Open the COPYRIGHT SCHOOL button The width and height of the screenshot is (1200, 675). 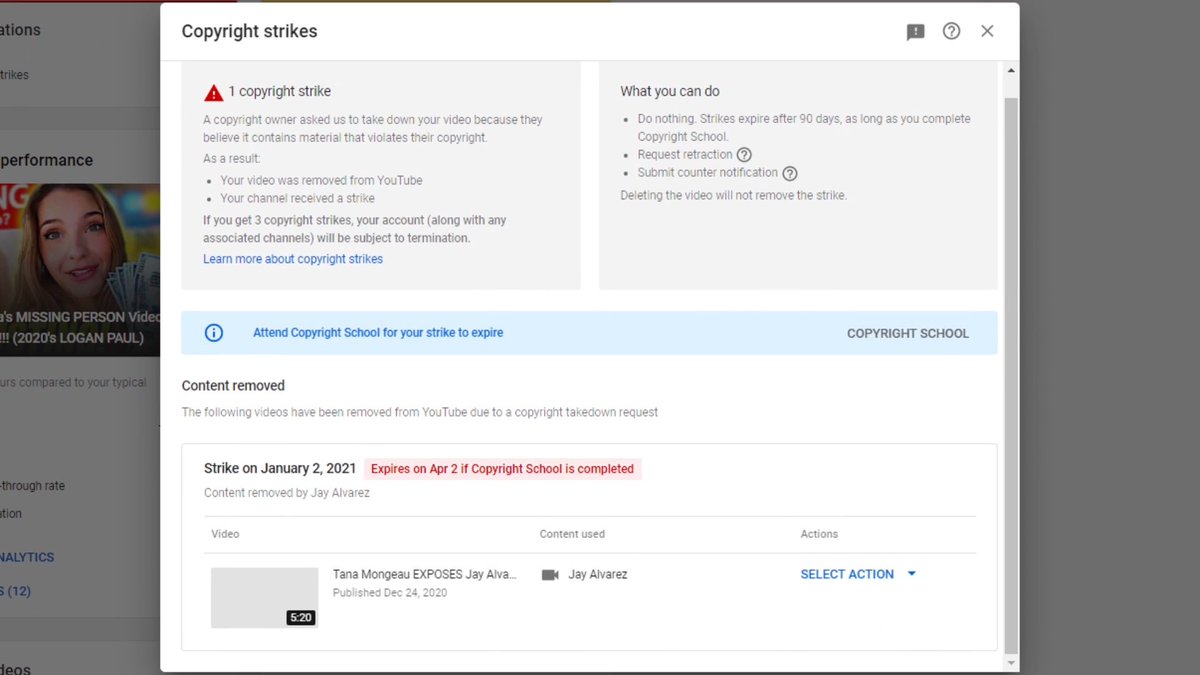tap(908, 333)
